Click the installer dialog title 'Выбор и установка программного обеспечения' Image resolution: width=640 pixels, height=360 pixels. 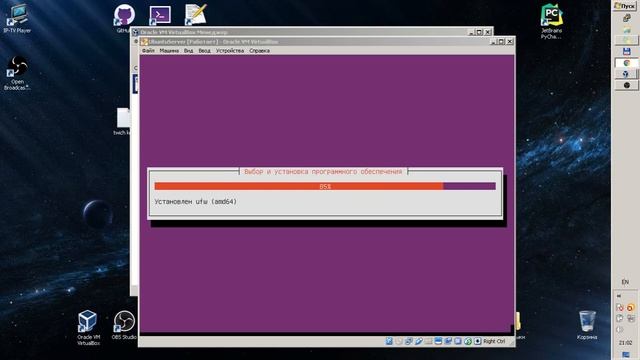coord(323,172)
